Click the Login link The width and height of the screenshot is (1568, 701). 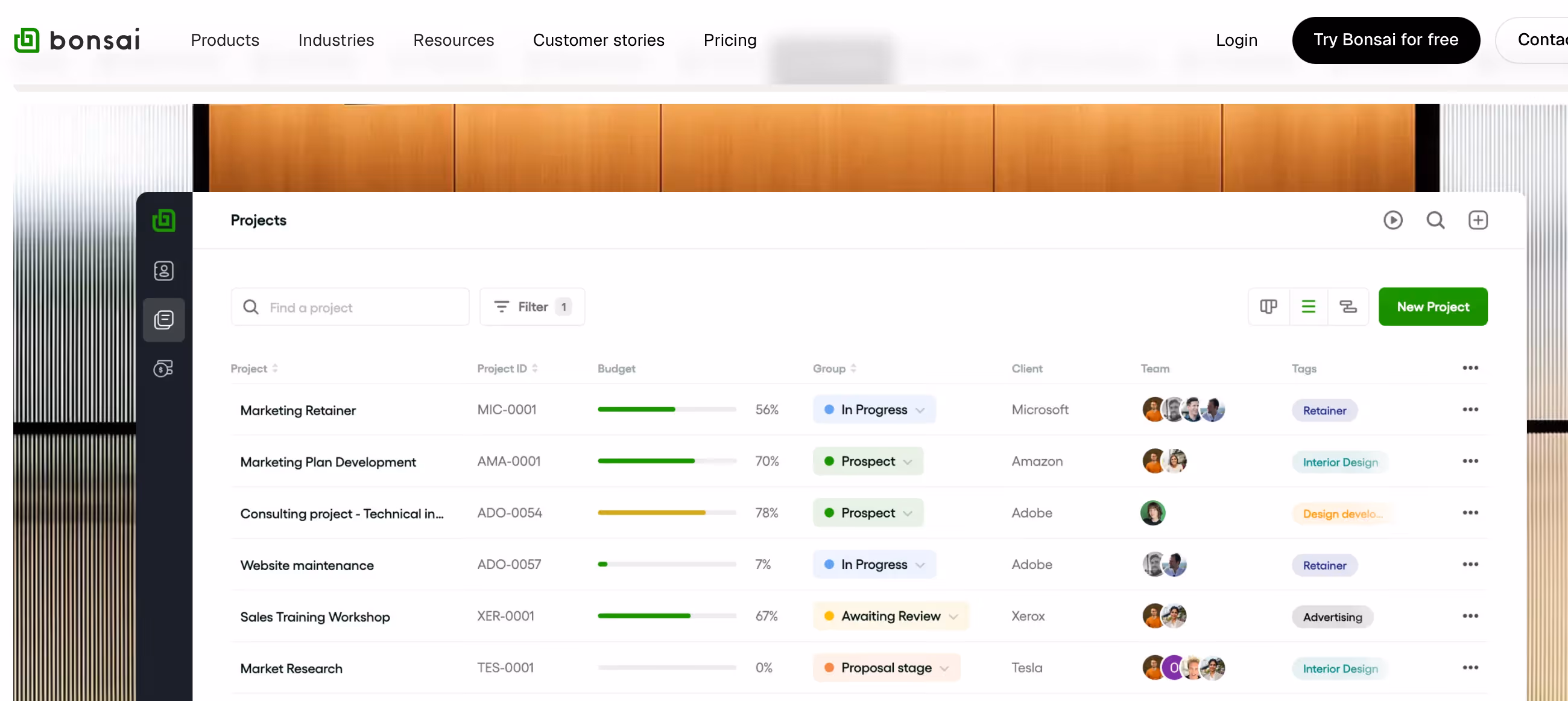pyautogui.click(x=1236, y=40)
